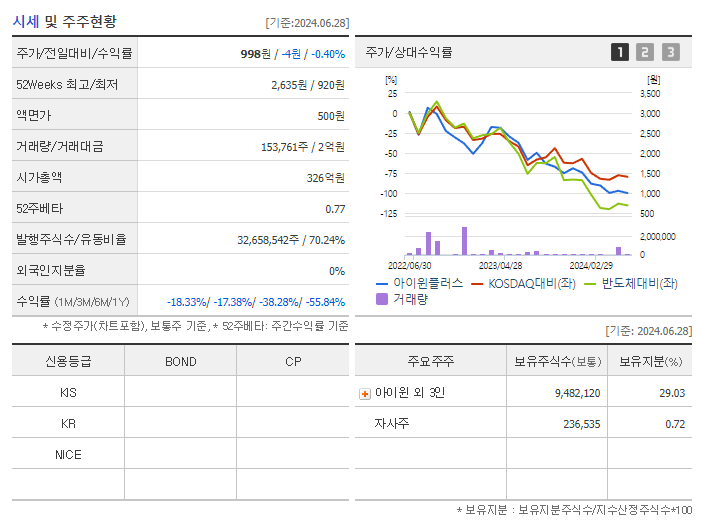Select the 액면가 row label
Viewport: 702px width, 525px height.
(x=34, y=115)
